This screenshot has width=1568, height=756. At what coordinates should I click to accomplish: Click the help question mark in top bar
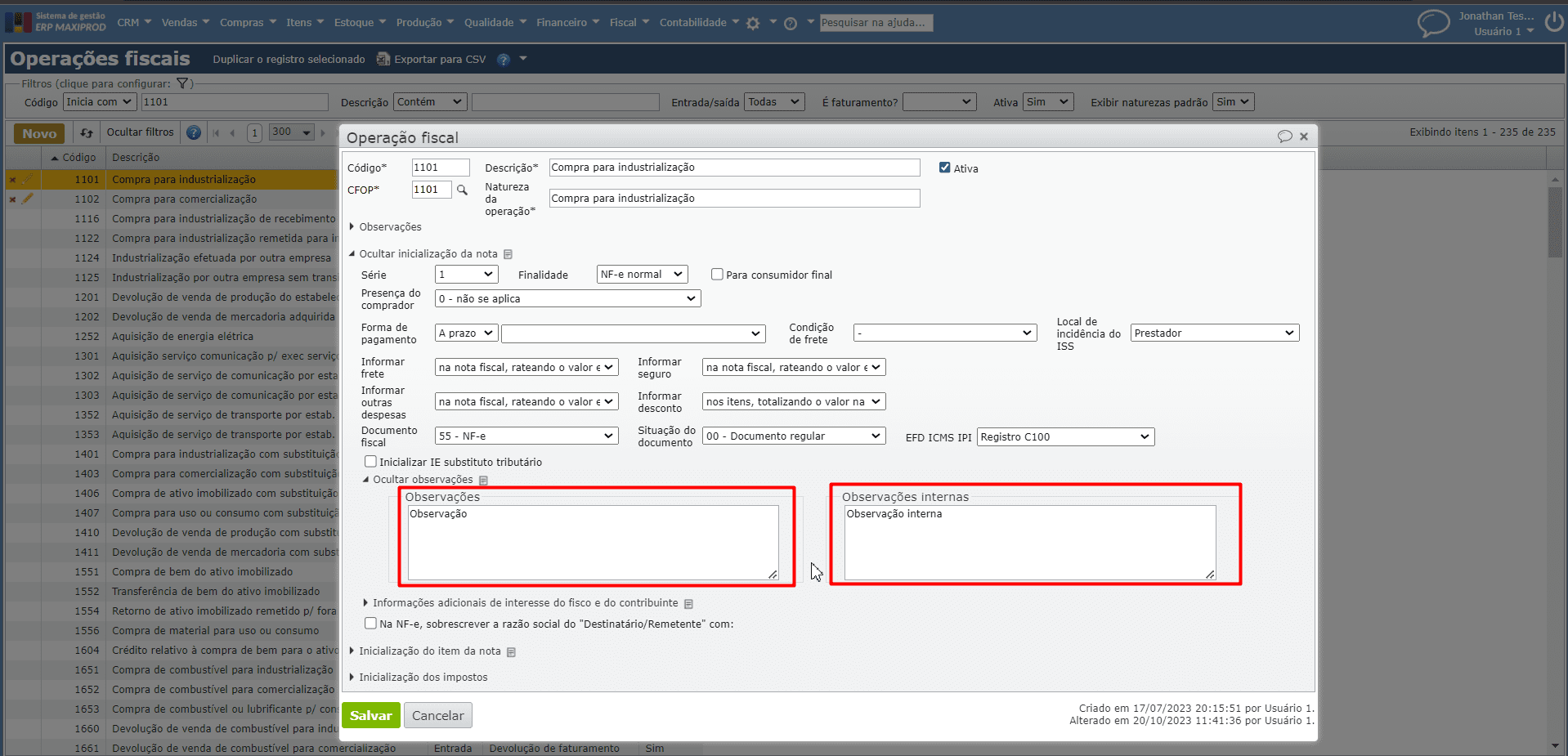coord(791,24)
